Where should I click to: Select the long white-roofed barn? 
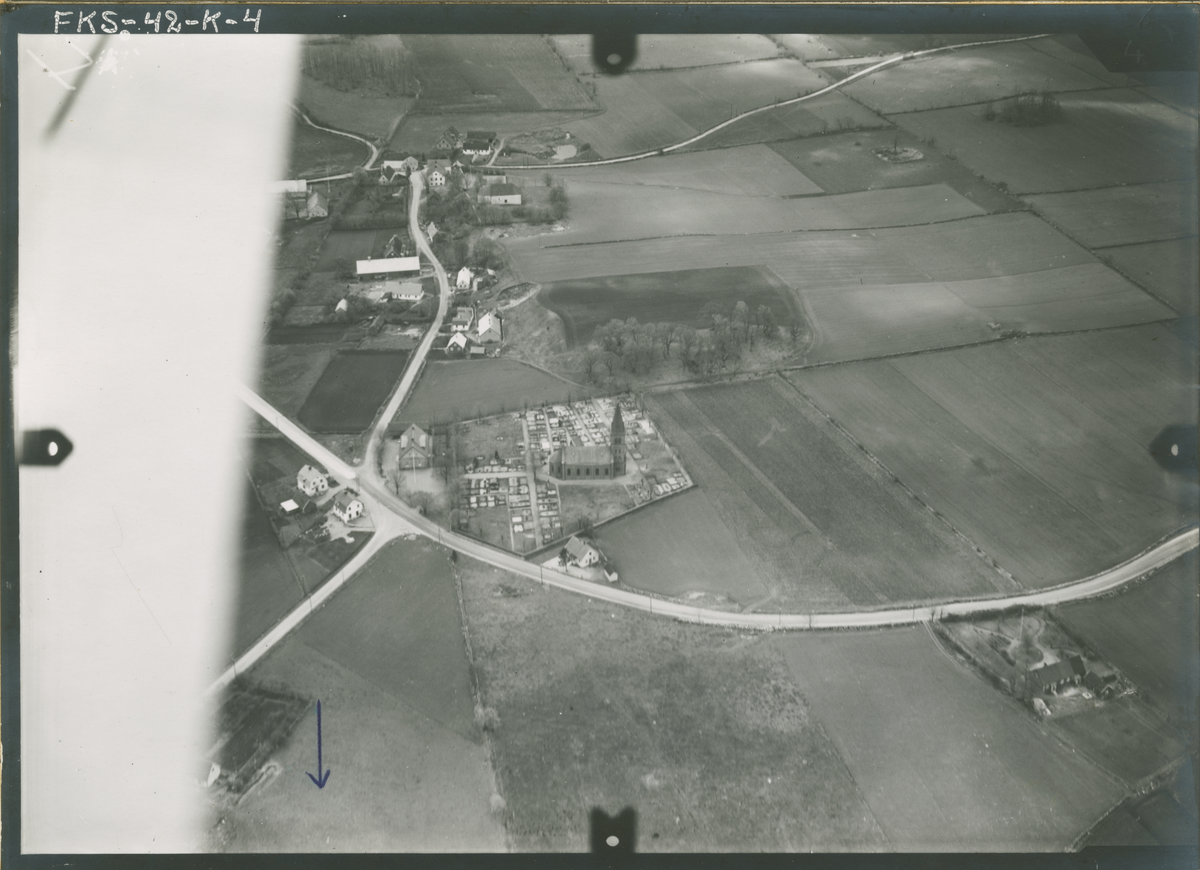coord(388,266)
